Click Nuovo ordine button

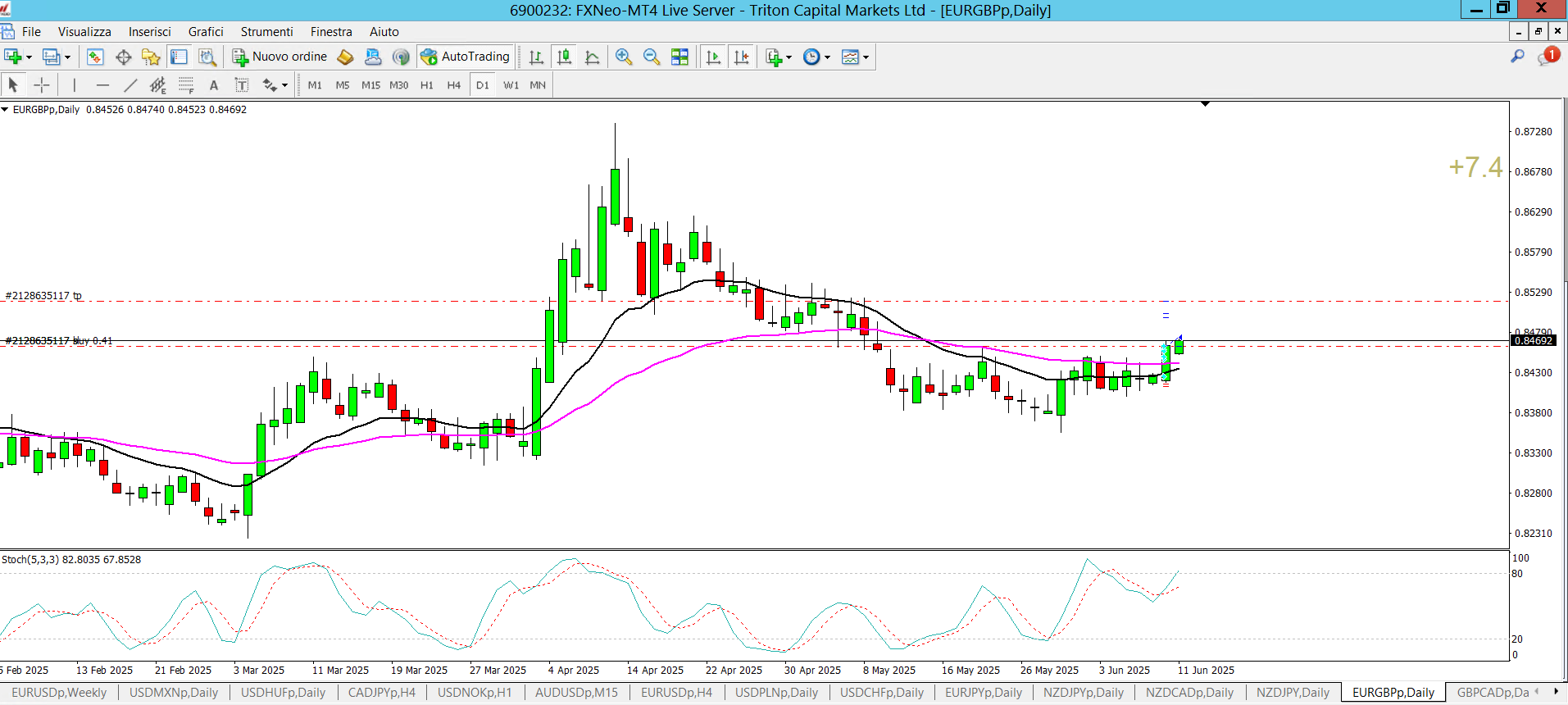coord(280,57)
